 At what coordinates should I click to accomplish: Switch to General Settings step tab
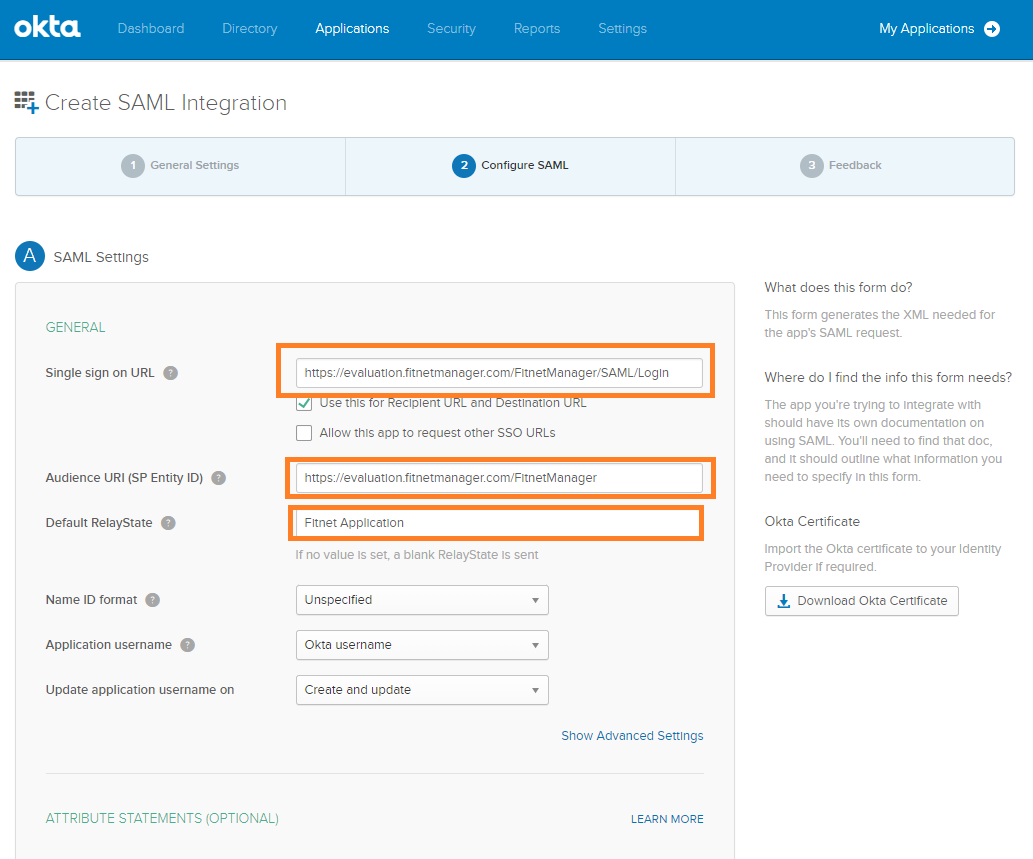pos(181,166)
